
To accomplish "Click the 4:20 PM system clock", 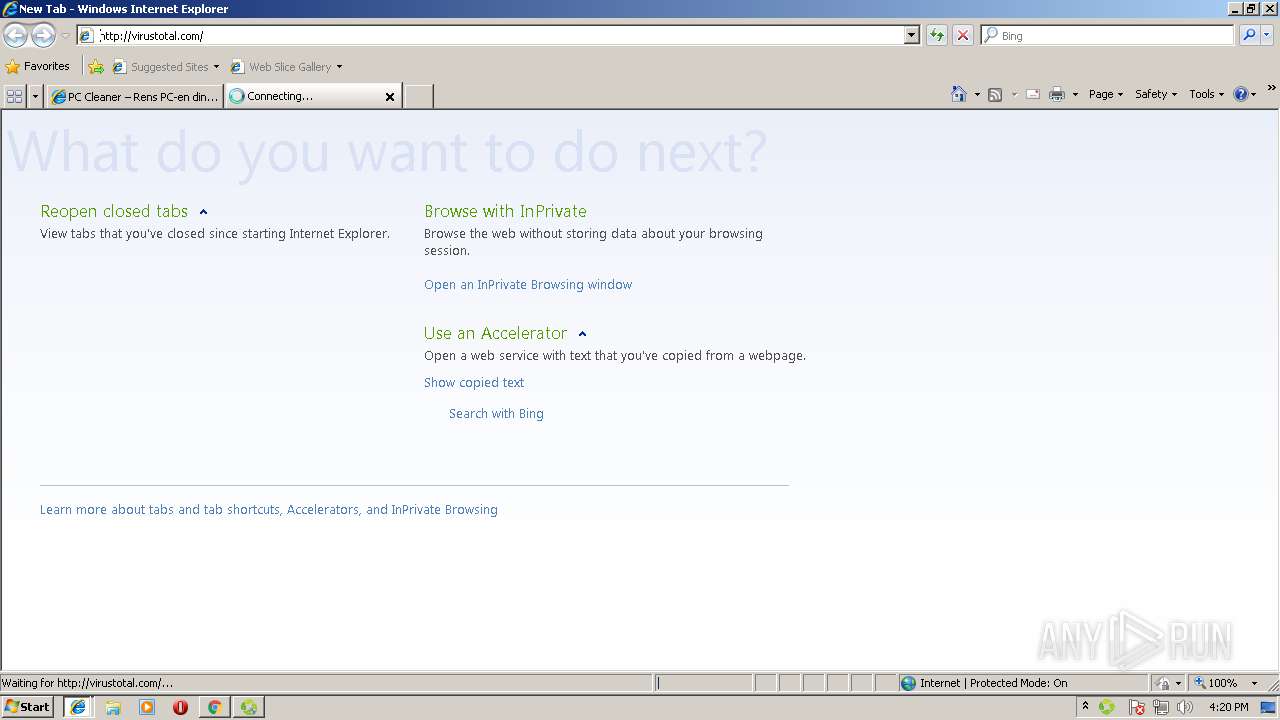I will pos(1228,707).
